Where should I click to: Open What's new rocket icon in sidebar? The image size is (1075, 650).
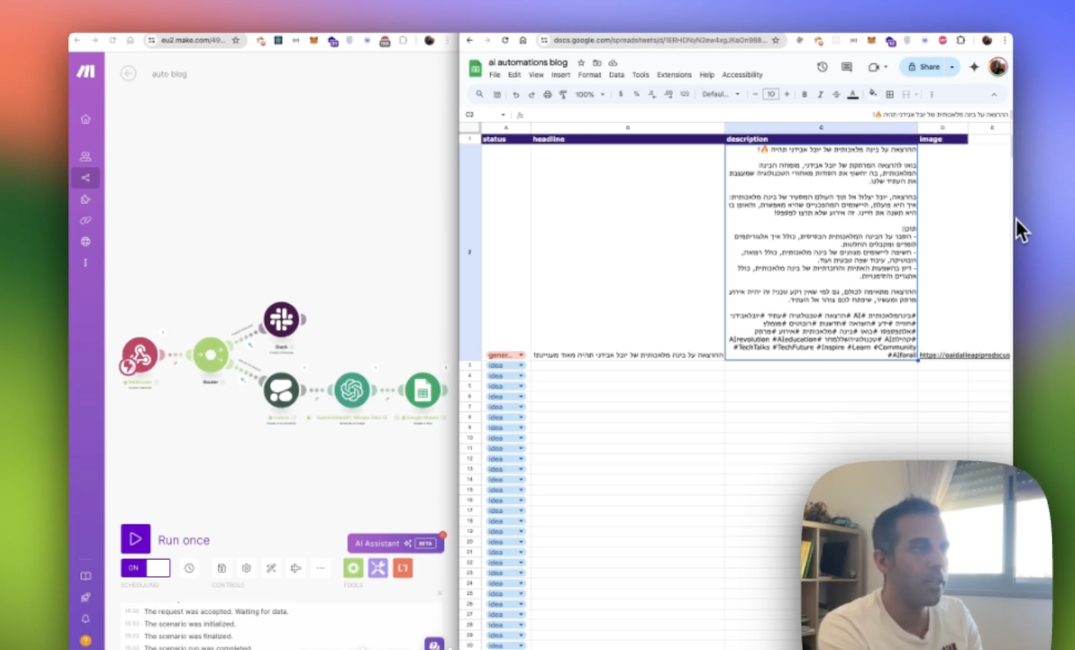tap(86, 597)
